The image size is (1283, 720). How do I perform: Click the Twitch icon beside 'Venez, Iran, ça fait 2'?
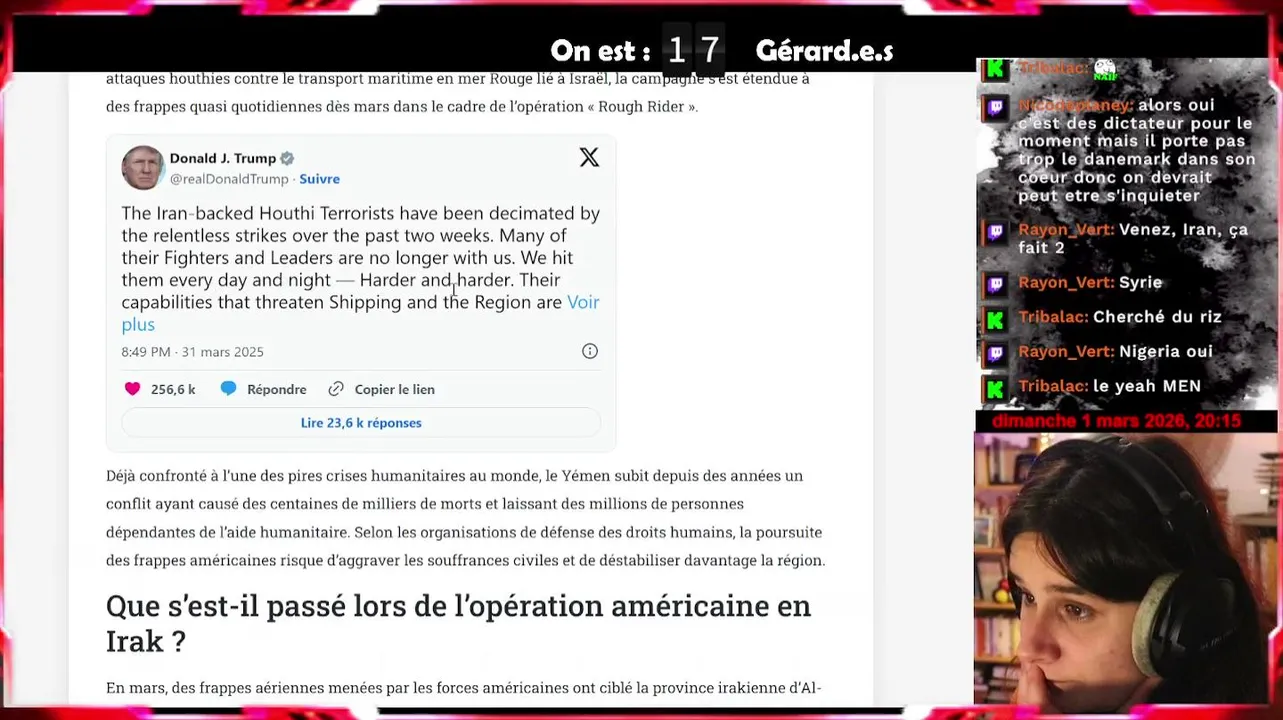[996, 233]
